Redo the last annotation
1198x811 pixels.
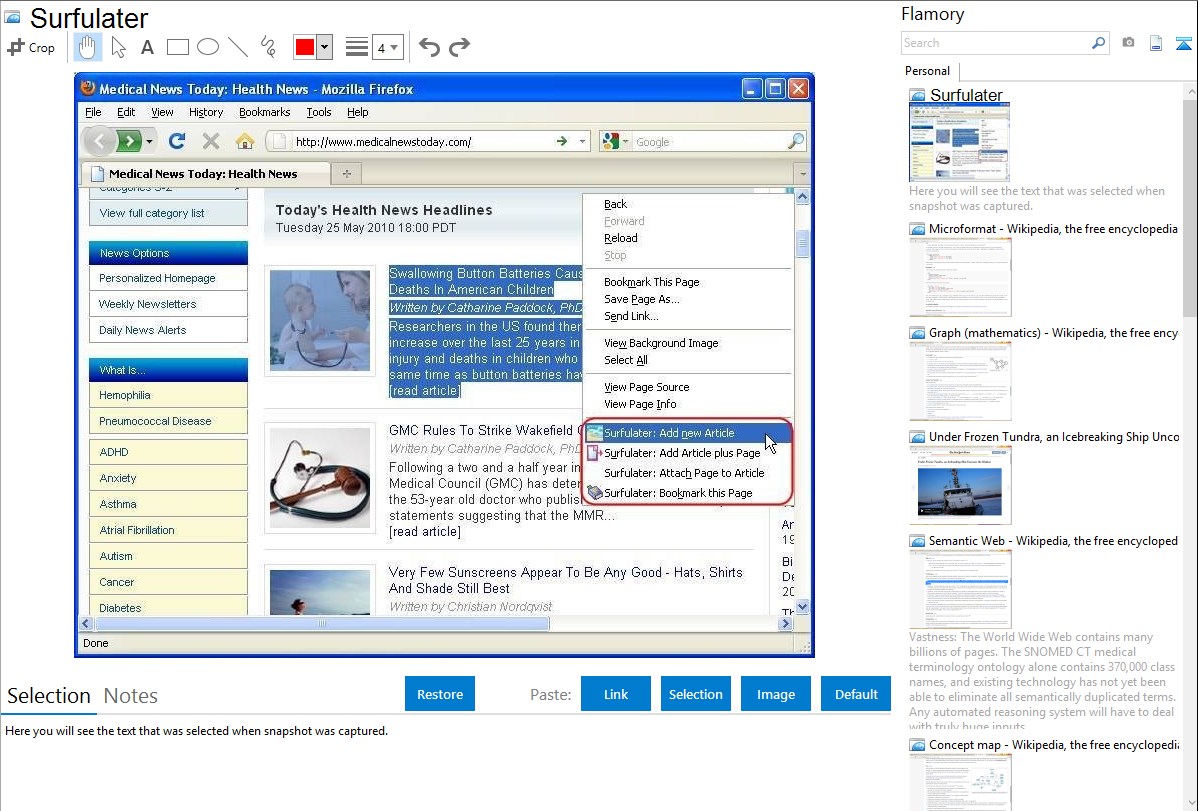tap(459, 47)
